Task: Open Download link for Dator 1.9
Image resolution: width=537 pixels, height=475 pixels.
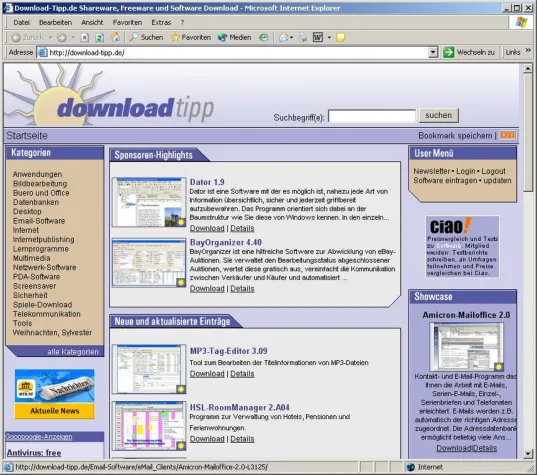Action: (207, 228)
